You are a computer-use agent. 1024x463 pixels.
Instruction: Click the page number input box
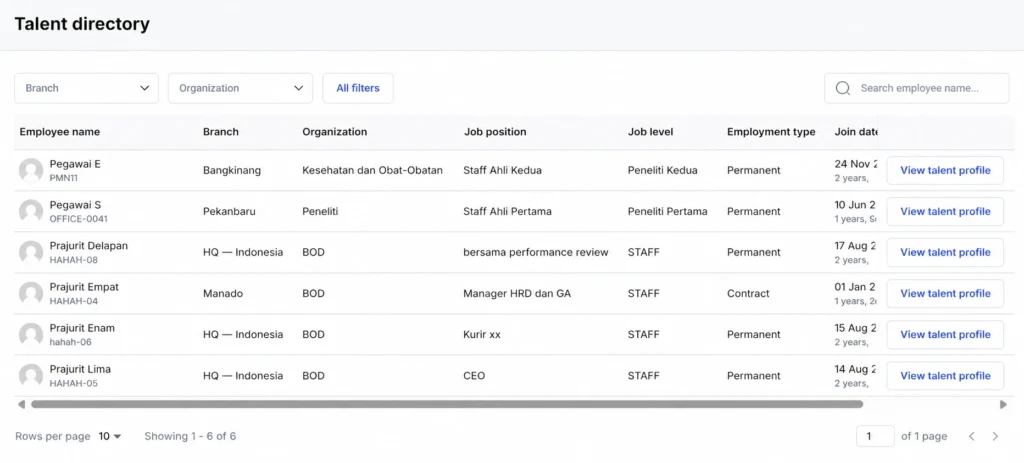click(875, 436)
